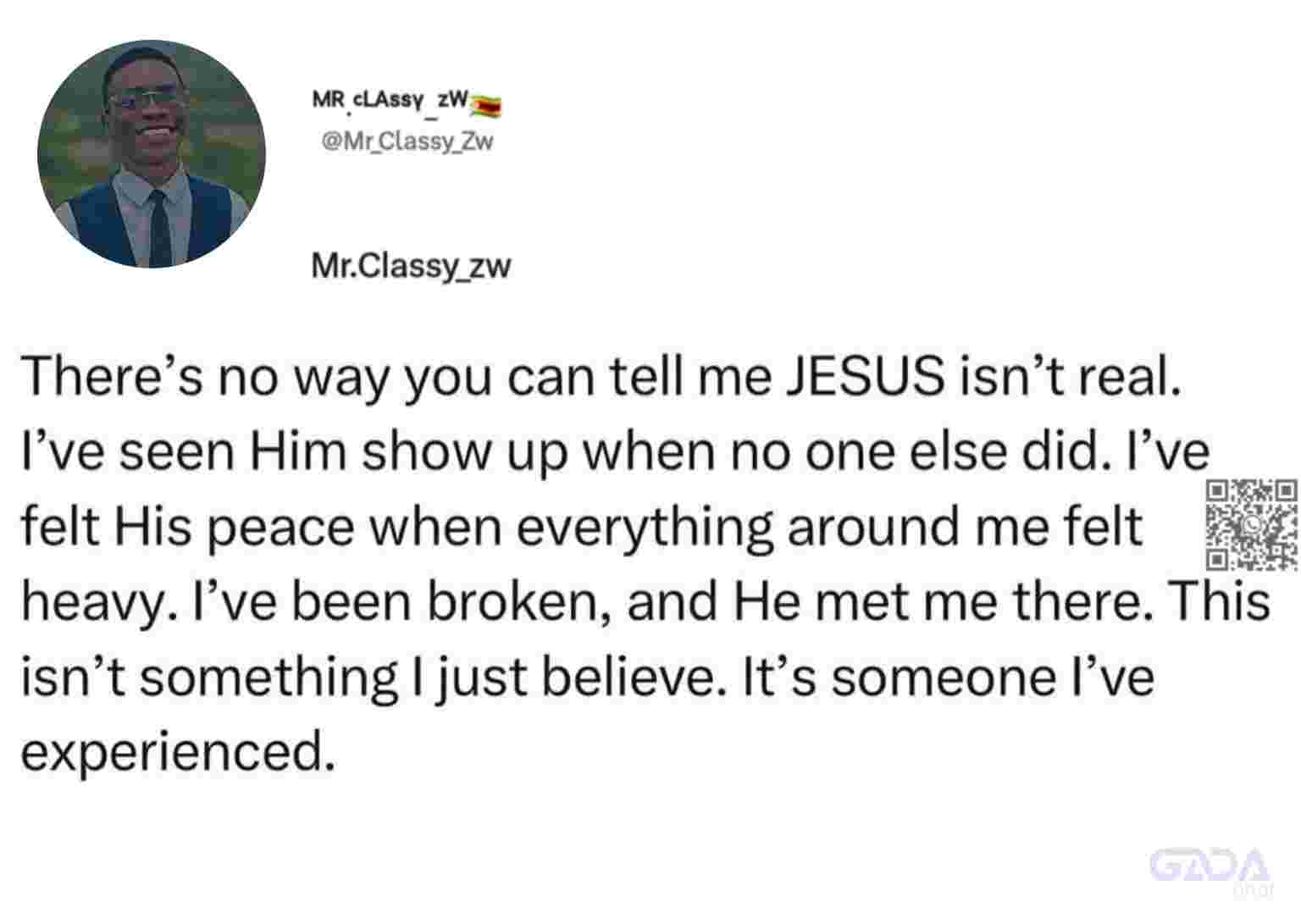Click the final word "experienced."
The height and width of the screenshot is (924, 1301).
point(174,751)
